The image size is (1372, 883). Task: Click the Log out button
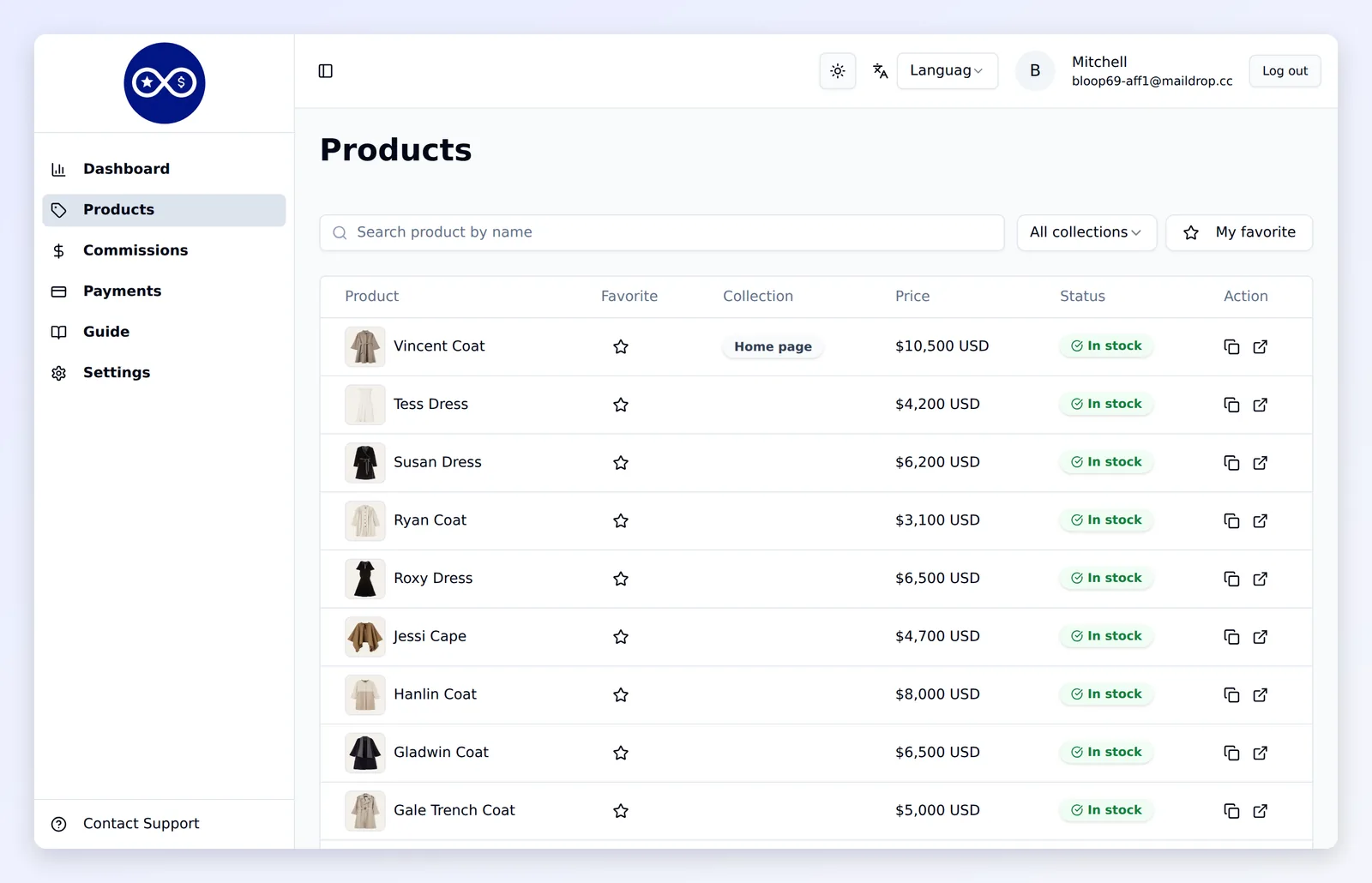coord(1285,71)
